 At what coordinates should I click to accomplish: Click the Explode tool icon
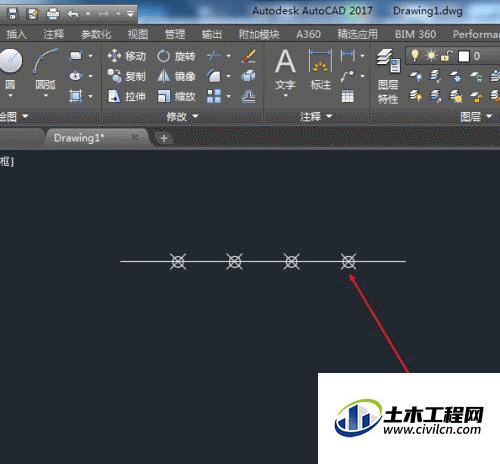click(249, 76)
